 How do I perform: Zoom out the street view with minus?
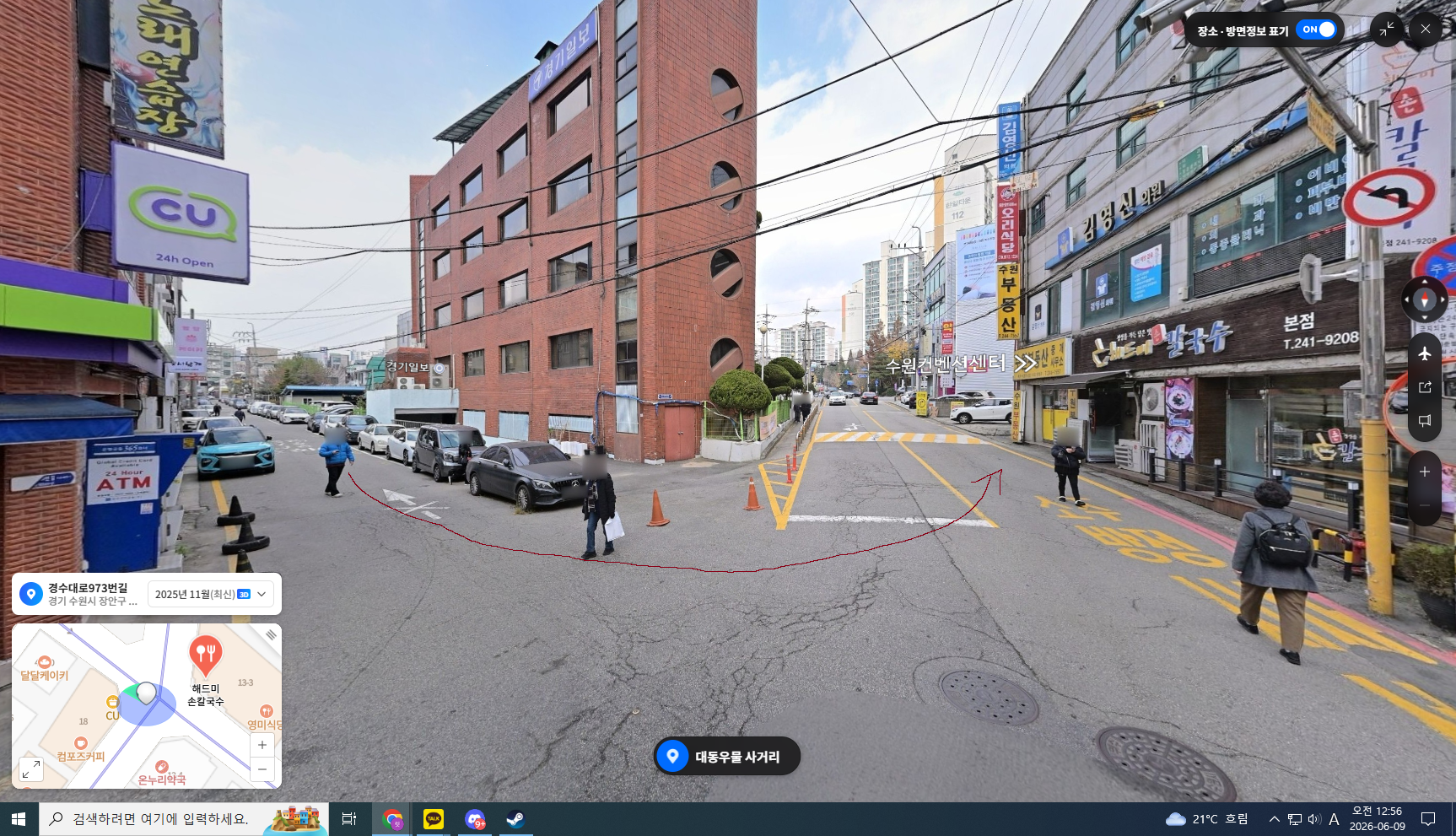1425,505
